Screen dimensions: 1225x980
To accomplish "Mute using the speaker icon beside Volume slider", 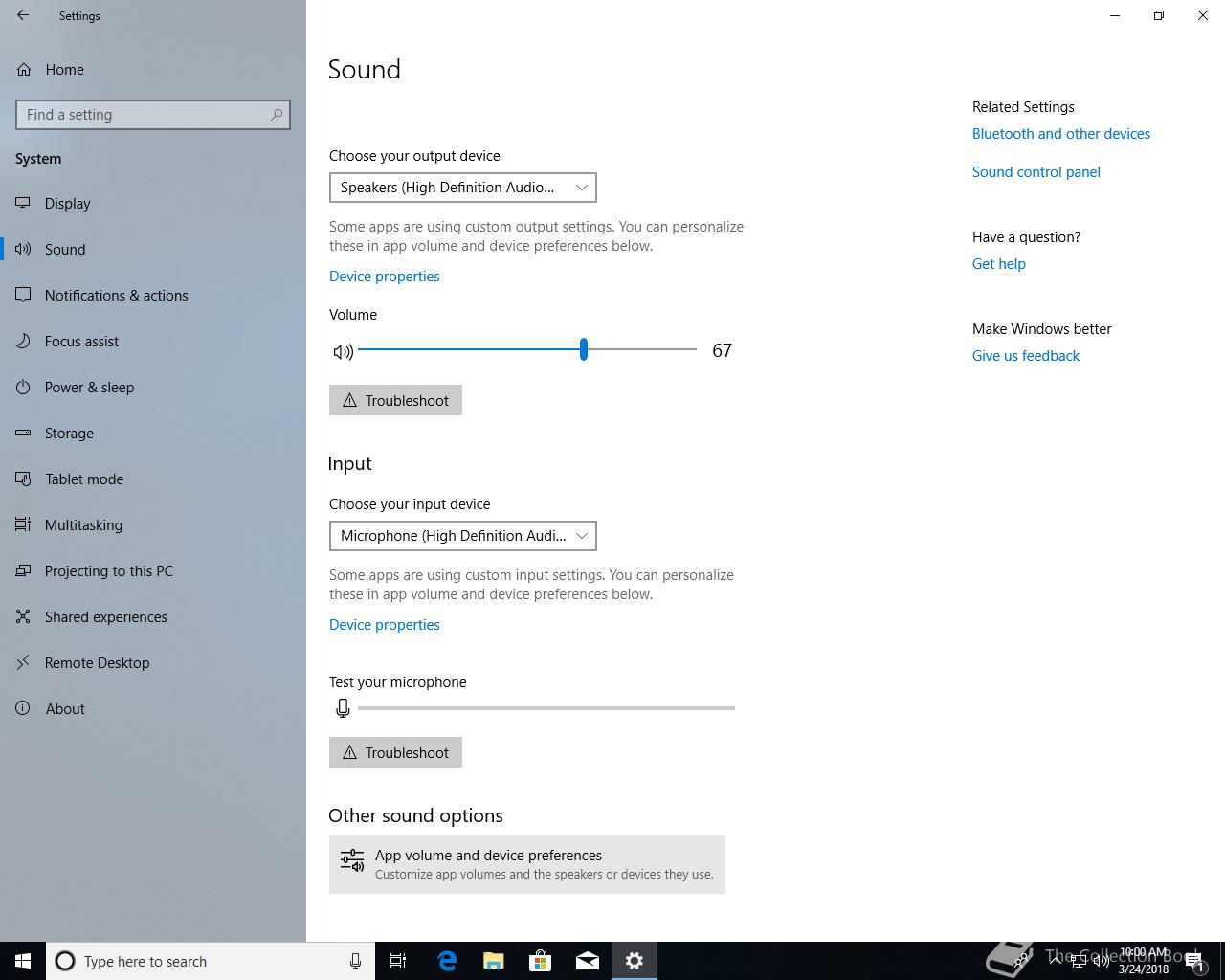I will point(343,351).
